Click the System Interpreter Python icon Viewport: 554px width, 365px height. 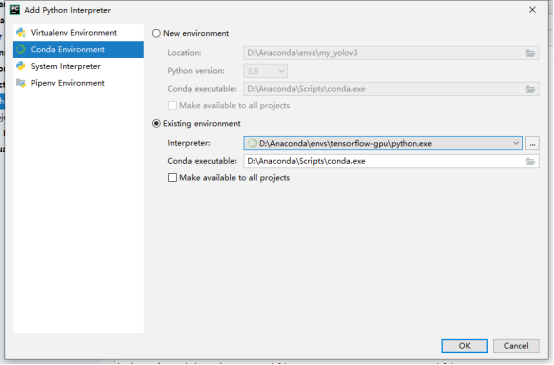tap(21, 66)
